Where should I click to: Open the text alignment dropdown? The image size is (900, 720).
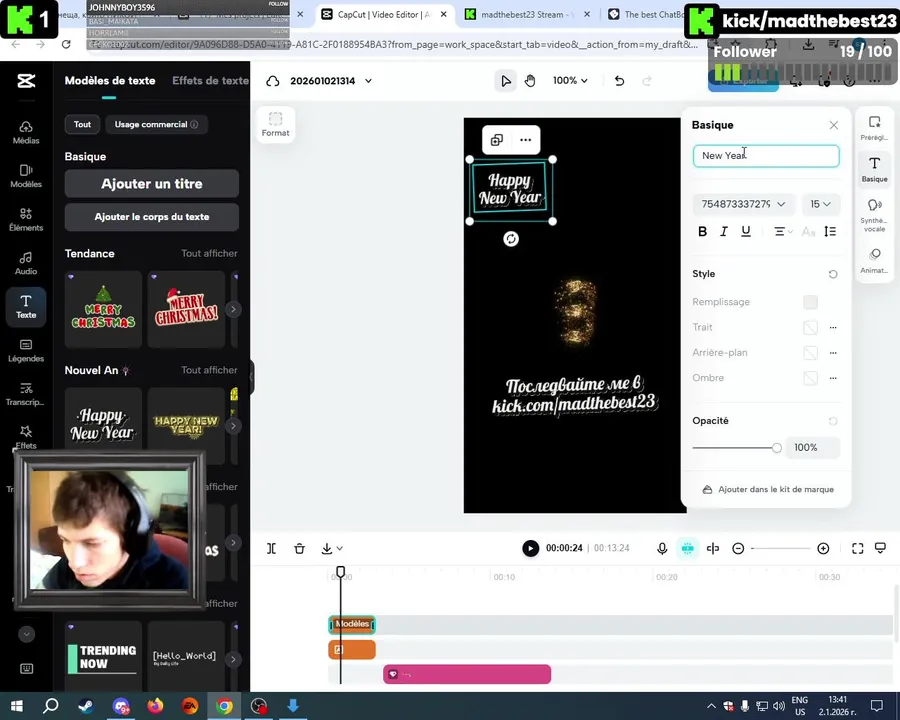click(783, 231)
